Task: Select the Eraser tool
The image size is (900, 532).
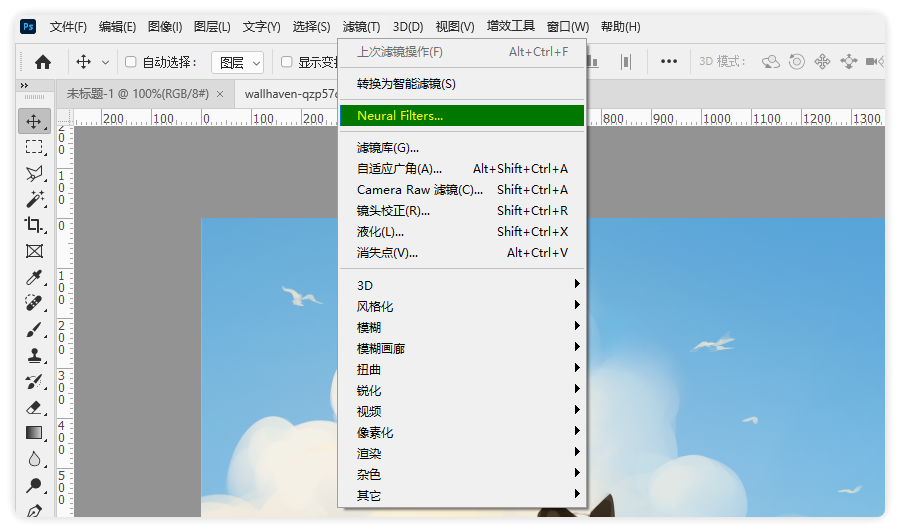Action: [34, 407]
